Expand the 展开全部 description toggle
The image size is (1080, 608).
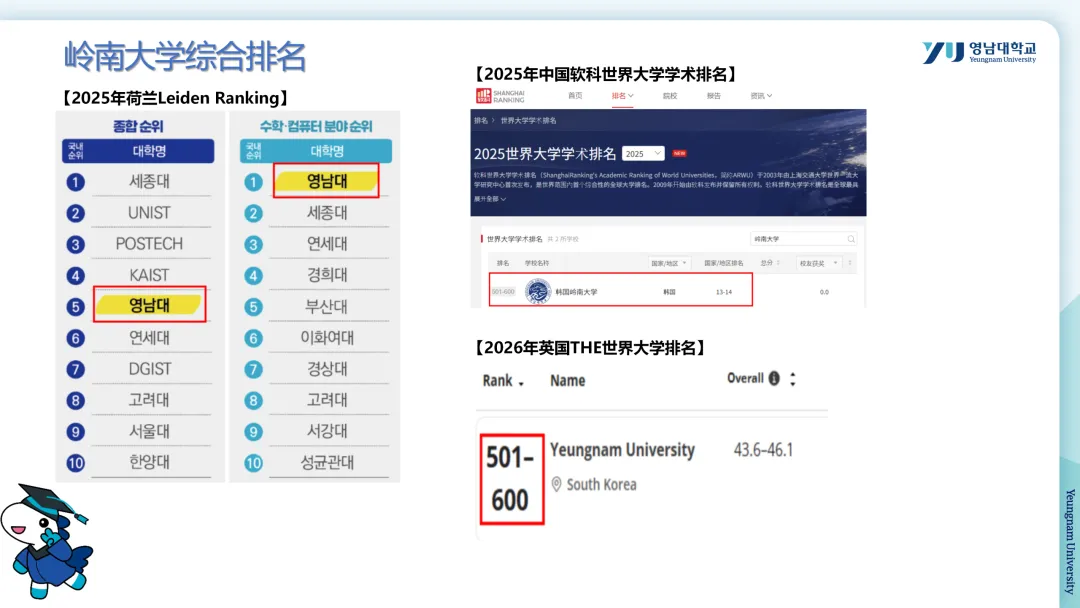(490, 199)
